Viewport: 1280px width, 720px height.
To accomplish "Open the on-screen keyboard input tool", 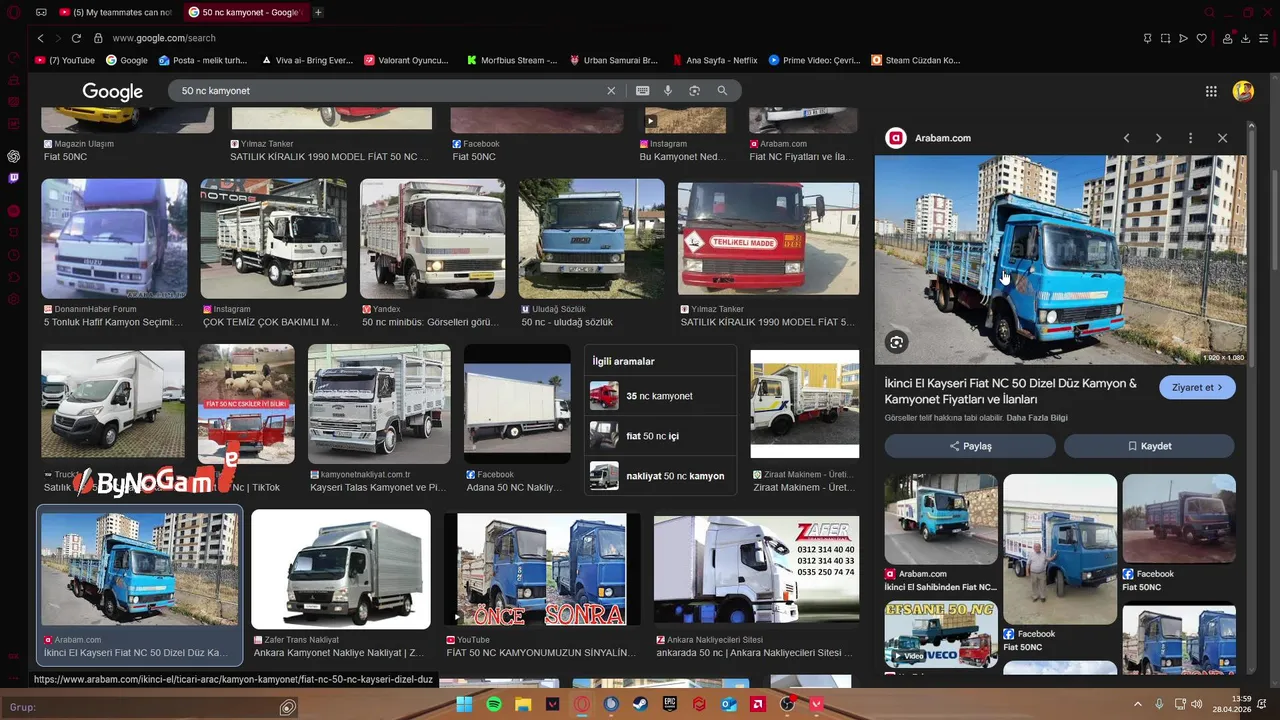I will click(x=642, y=91).
